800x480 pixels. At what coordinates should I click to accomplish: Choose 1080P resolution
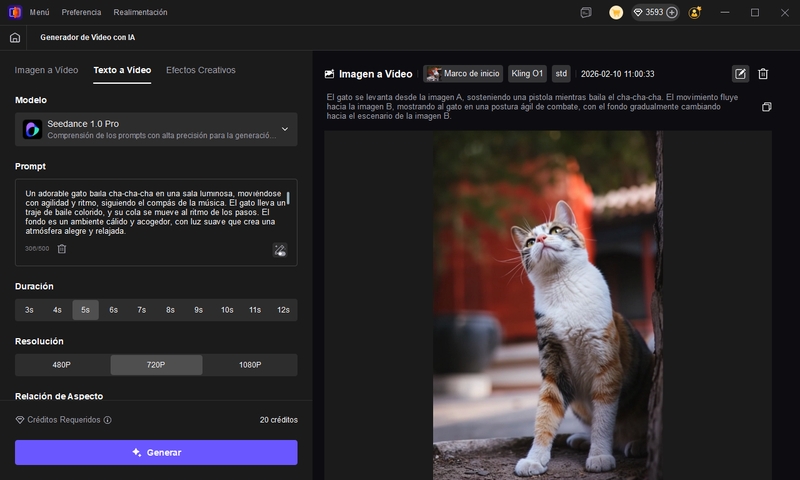point(250,365)
